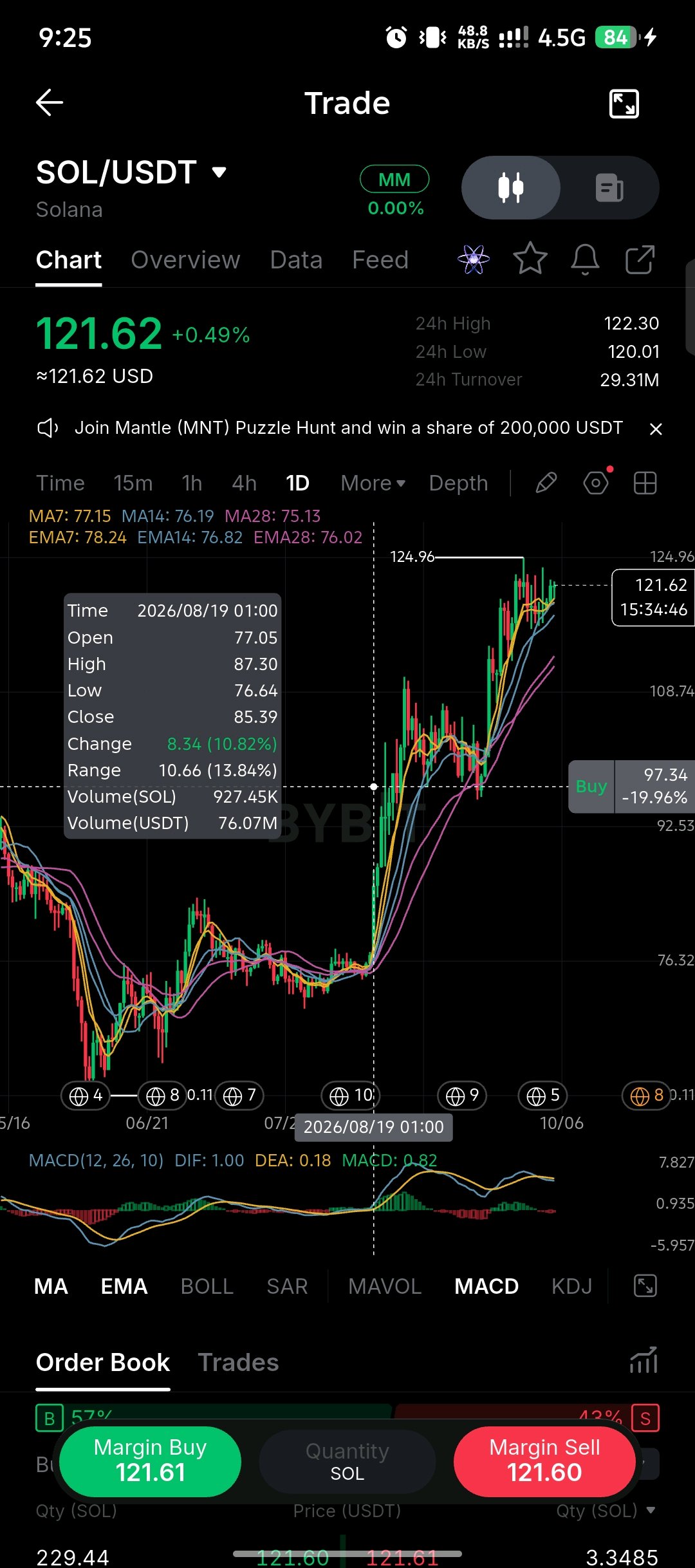The height and width of the screenshot is (1568, 695).
Task: Open the chart layout grid icon
Action: (645, 483)
